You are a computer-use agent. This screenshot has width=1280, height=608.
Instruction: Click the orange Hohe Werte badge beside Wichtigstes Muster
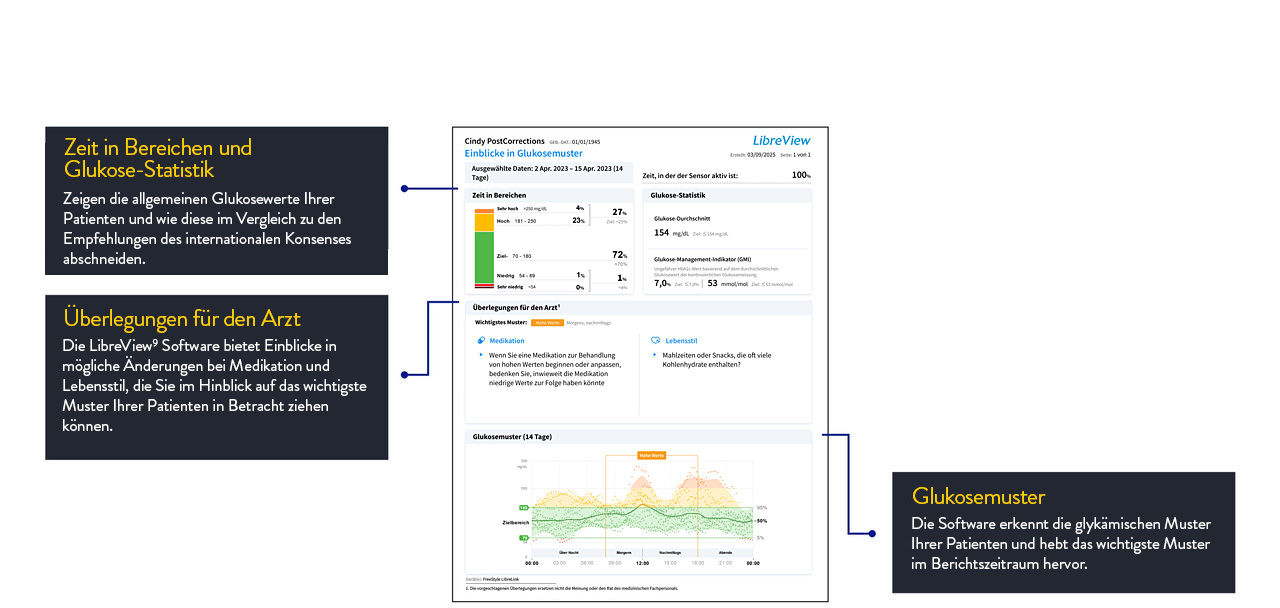(x=546, y=323)
